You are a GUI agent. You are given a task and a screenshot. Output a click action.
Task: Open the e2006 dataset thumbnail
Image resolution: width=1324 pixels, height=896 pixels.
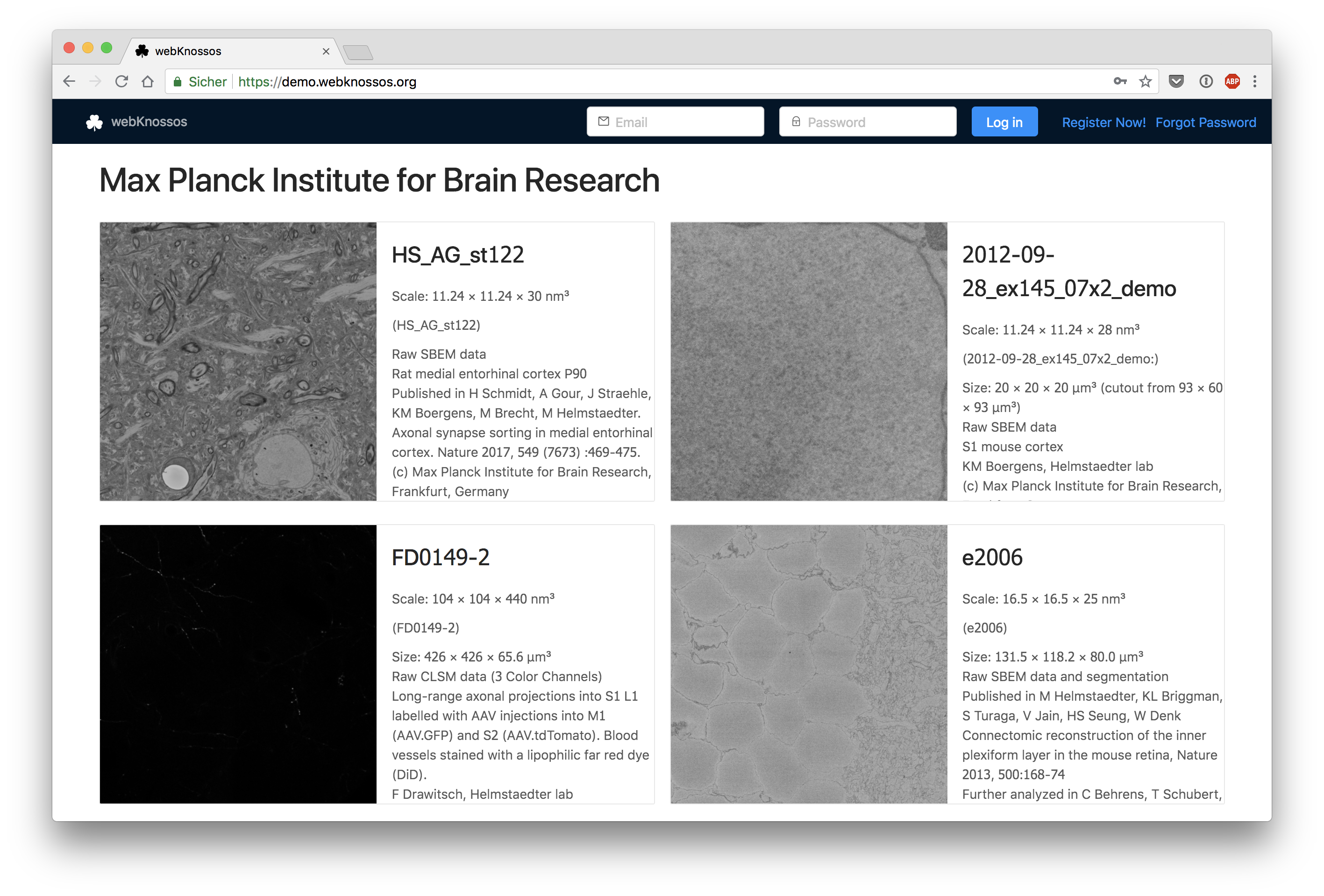coord(808,664)
